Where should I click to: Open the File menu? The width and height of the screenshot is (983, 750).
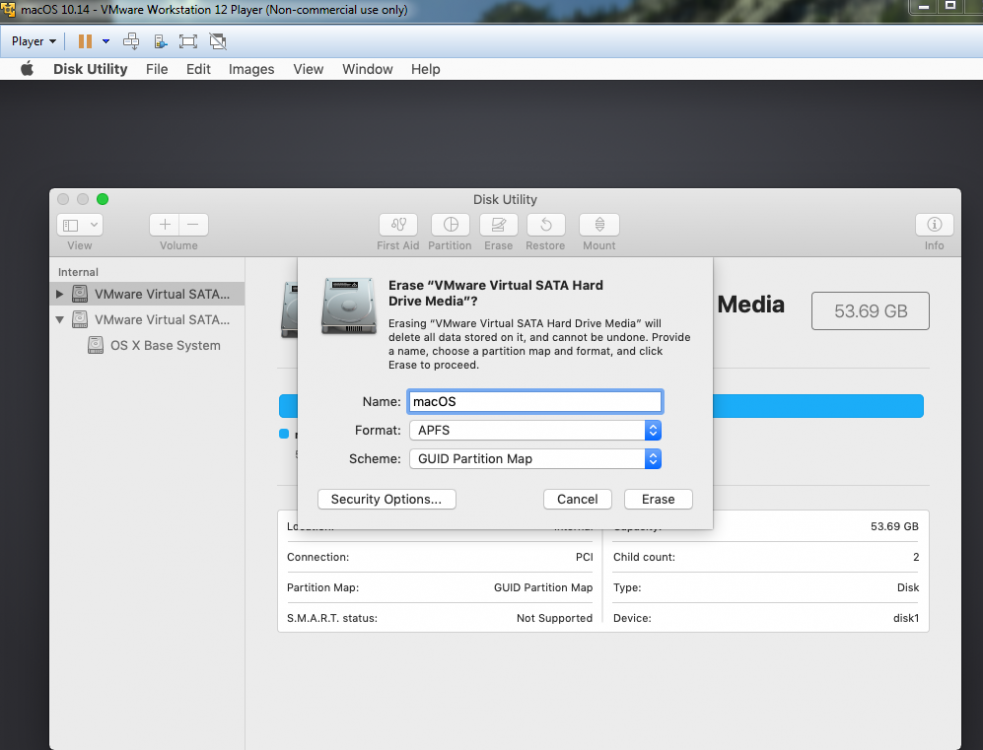pyautogui.click(x=157, y=69)
